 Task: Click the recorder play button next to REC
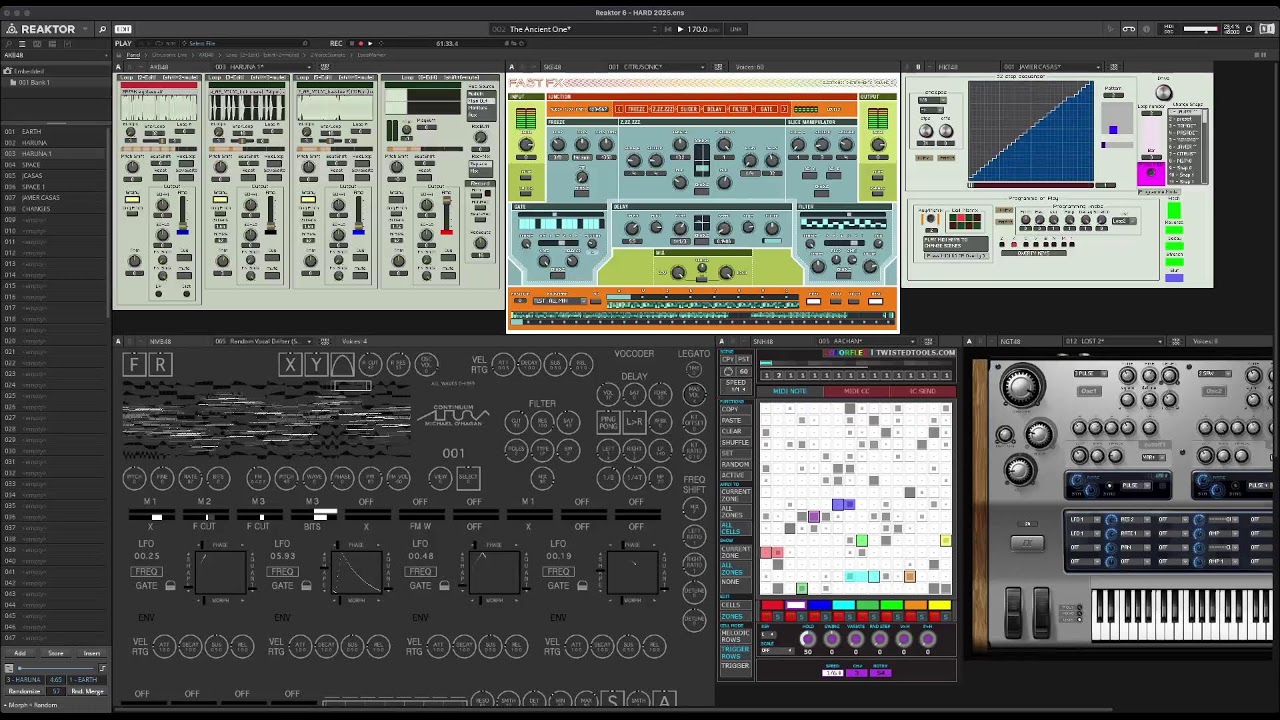point(370,44)
